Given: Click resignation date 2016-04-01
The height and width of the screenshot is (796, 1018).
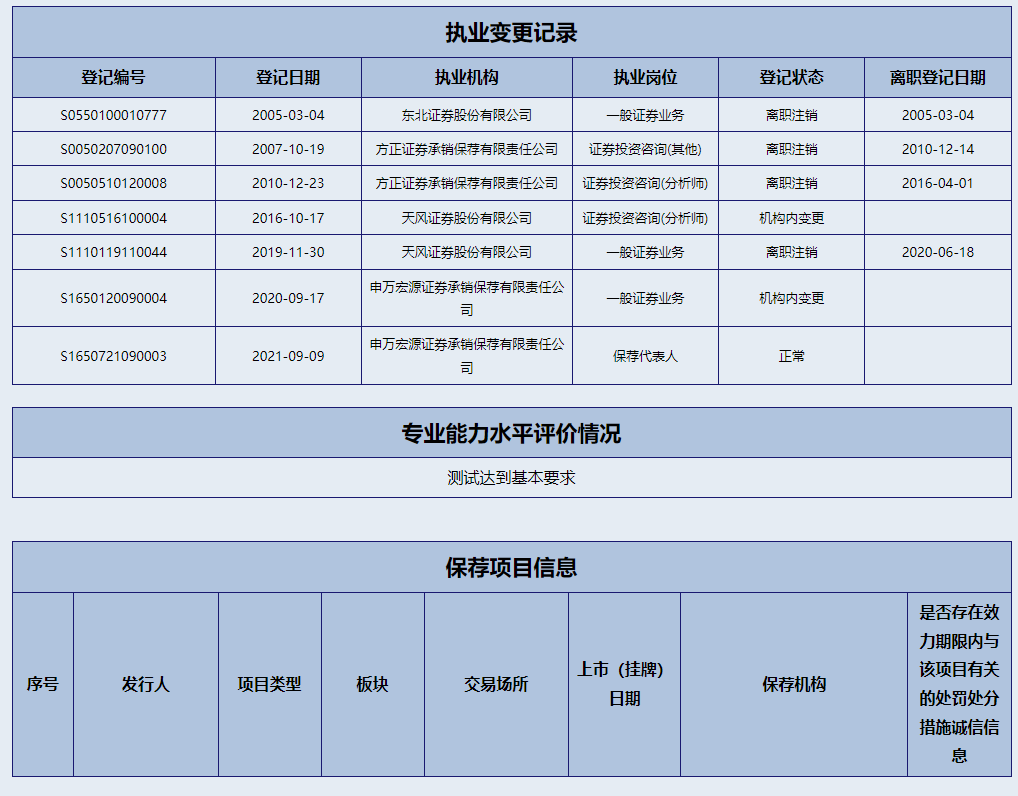Looking at the screenshot, I should click(938, 184).
